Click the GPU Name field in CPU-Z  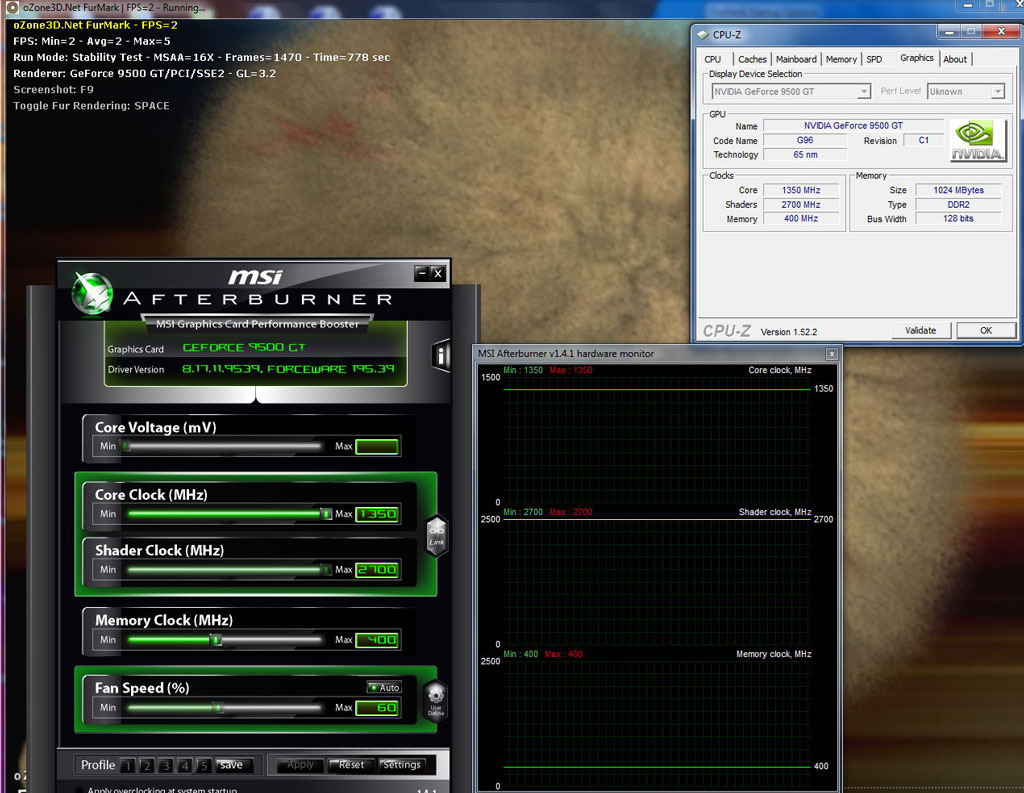(853, 125)
